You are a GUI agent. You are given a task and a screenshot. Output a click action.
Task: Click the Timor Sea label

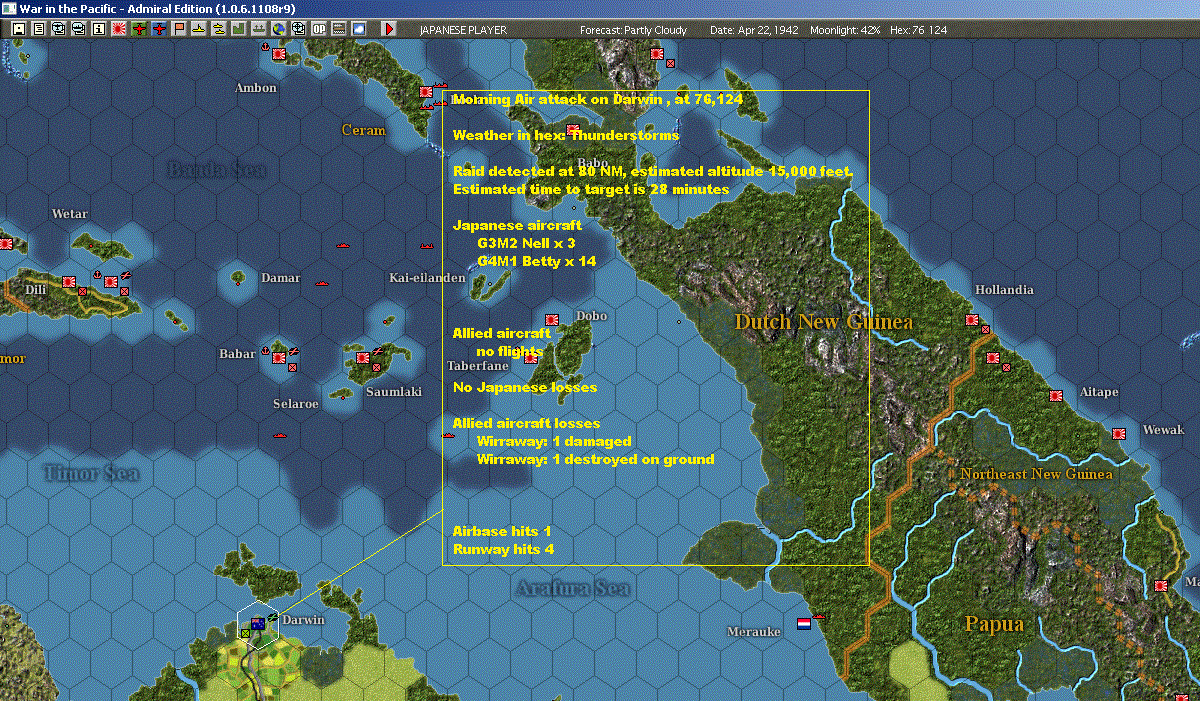[91, 473]
